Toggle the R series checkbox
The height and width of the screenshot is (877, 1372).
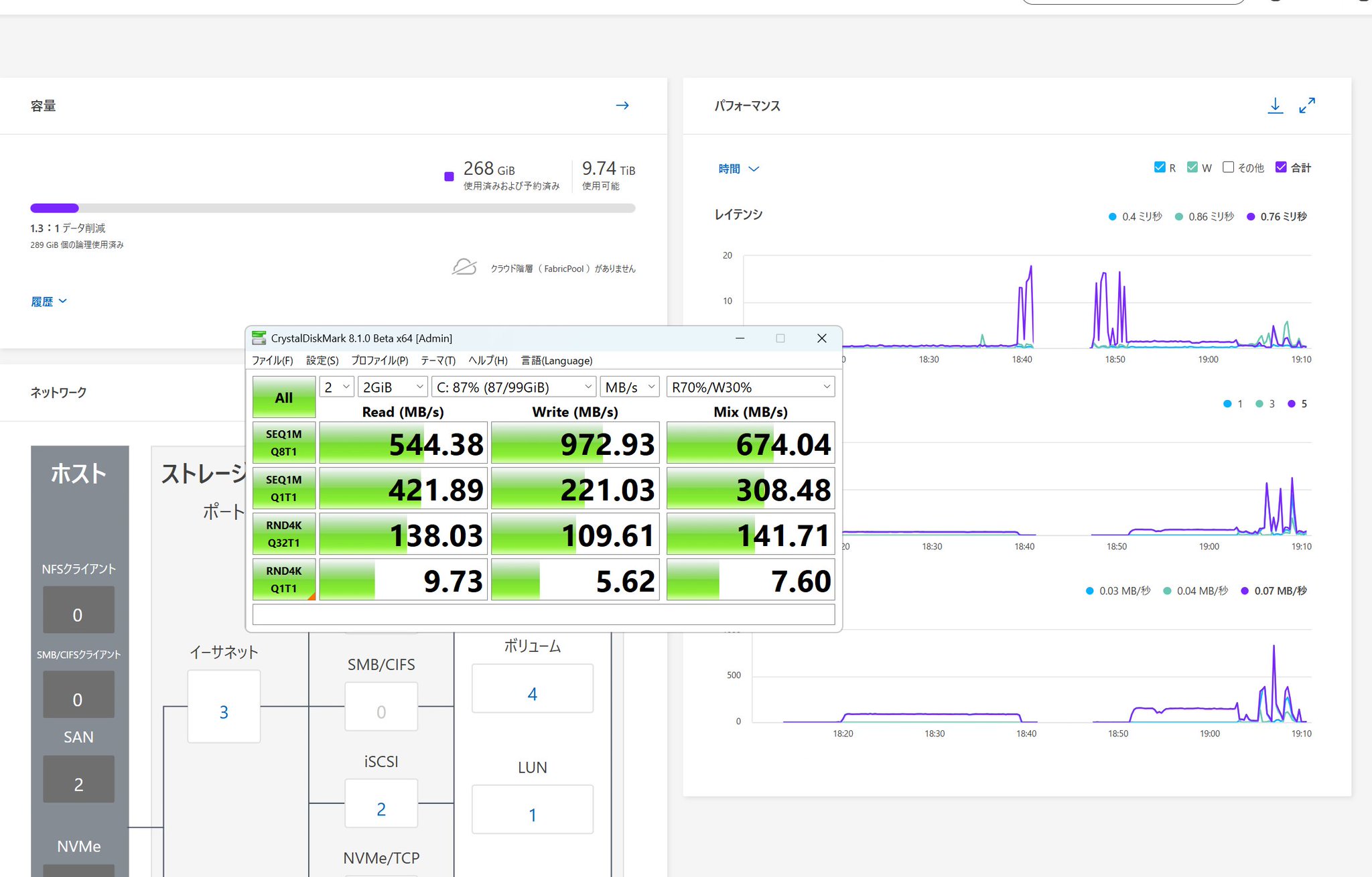click(x=1160, y=167)
